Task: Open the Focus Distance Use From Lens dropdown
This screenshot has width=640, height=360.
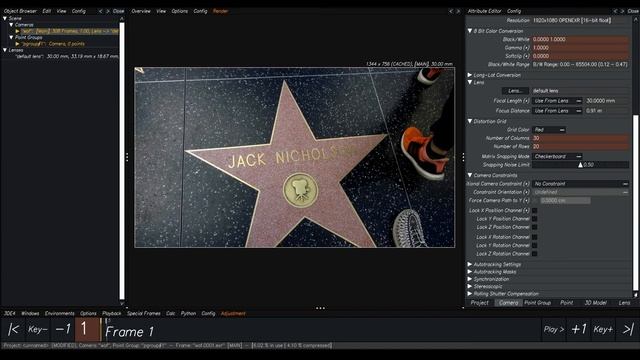Action: pos(557,111)
